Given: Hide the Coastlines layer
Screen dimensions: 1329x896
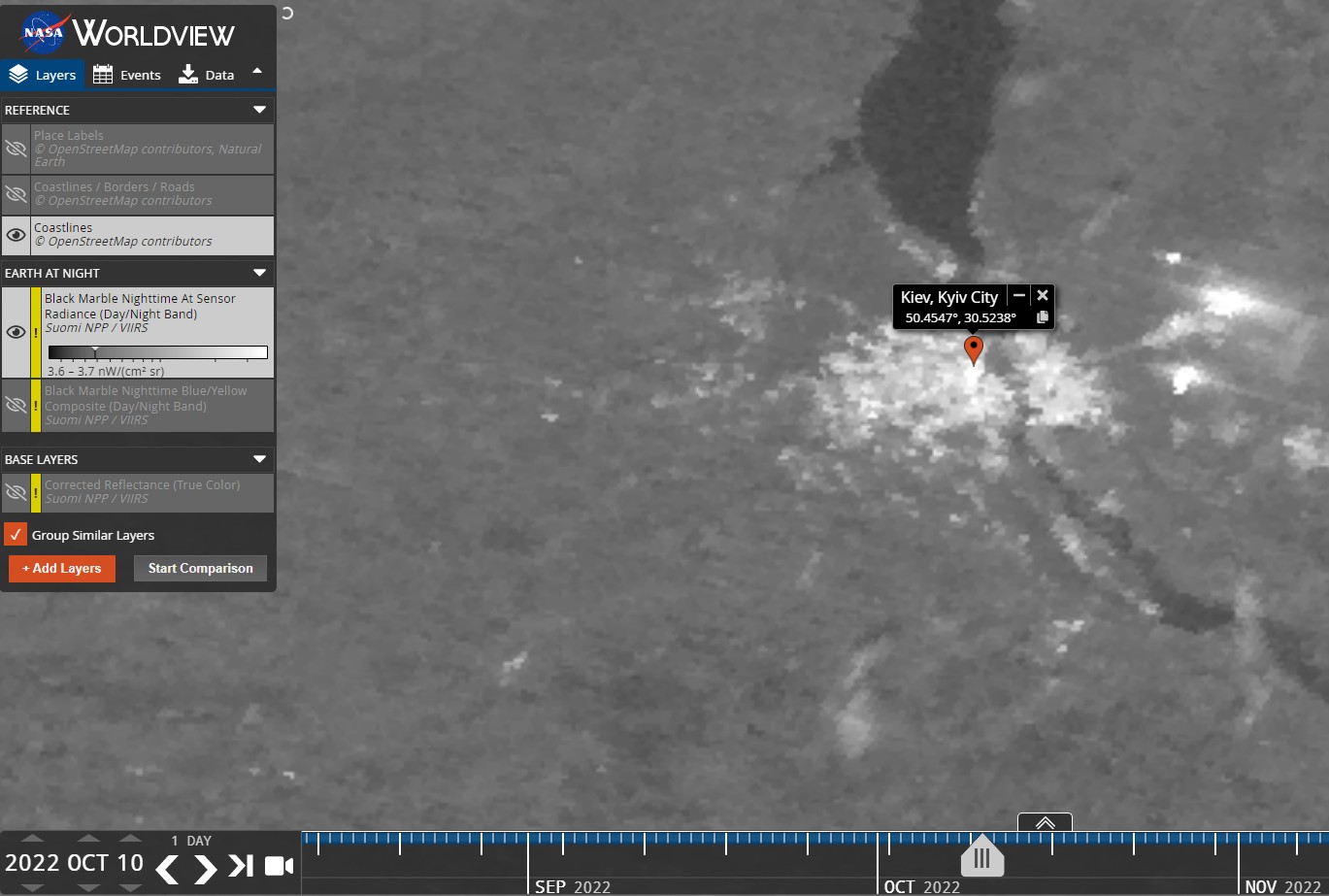Looking at the screenshot, I should point(16,235).
